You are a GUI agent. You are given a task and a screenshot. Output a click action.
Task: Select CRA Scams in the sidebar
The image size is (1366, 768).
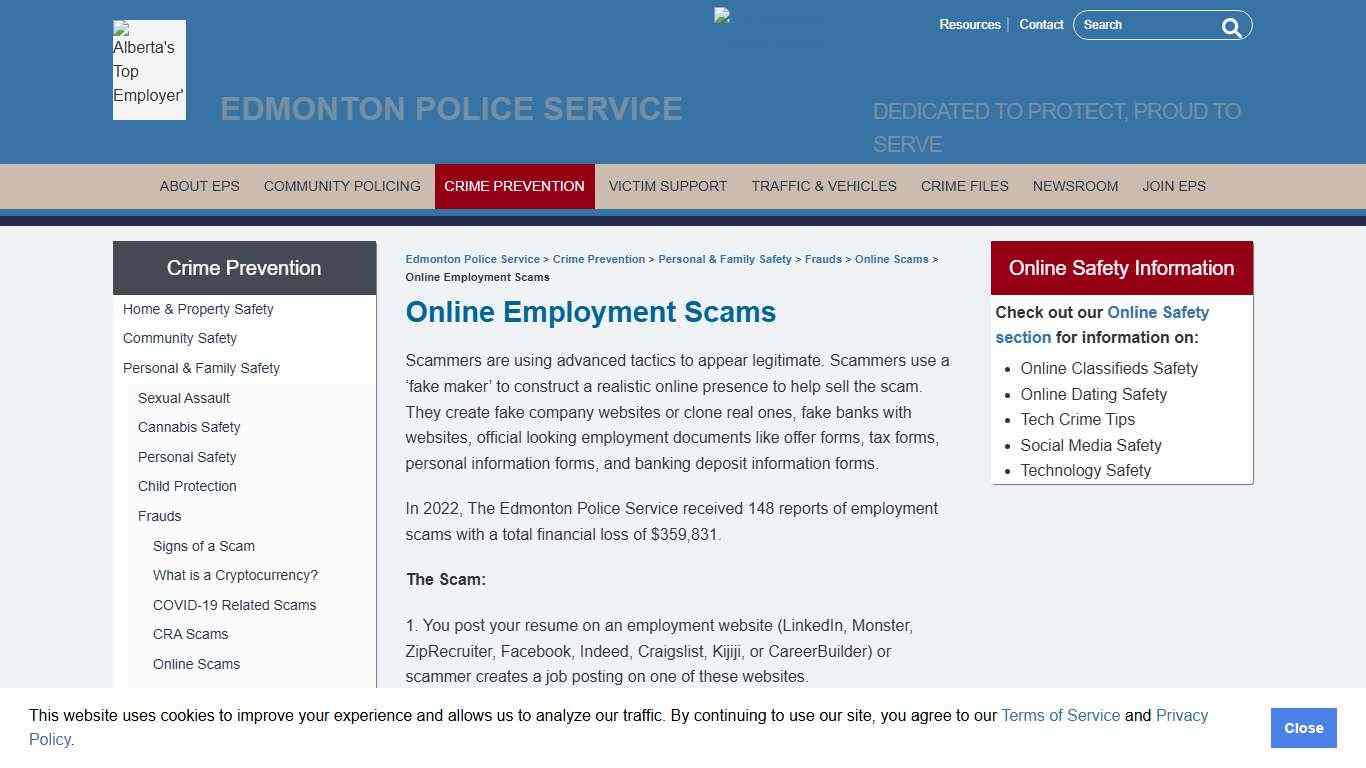click(190, 634)
